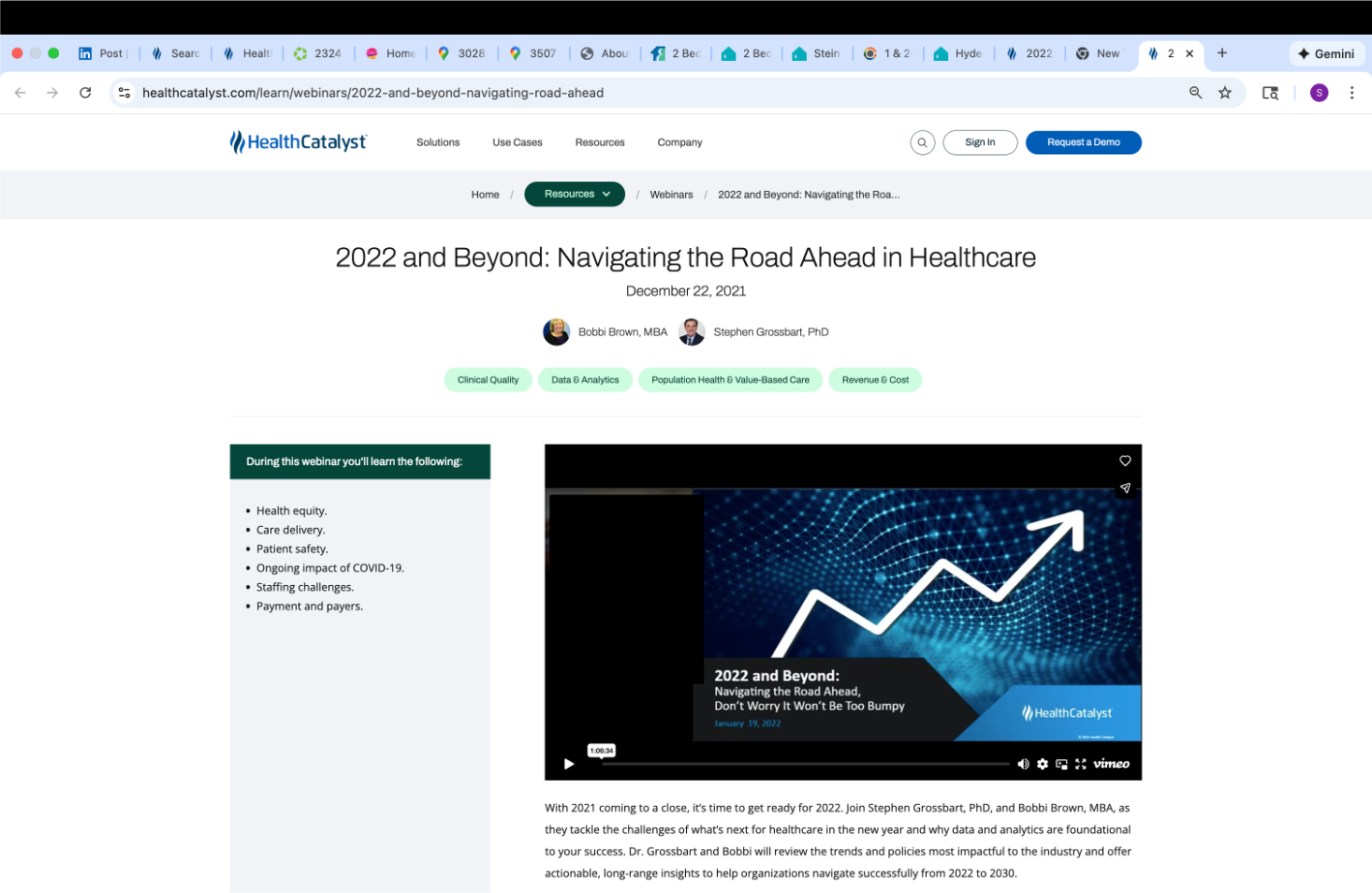Open Resources navigation menu

pos(600,142)
